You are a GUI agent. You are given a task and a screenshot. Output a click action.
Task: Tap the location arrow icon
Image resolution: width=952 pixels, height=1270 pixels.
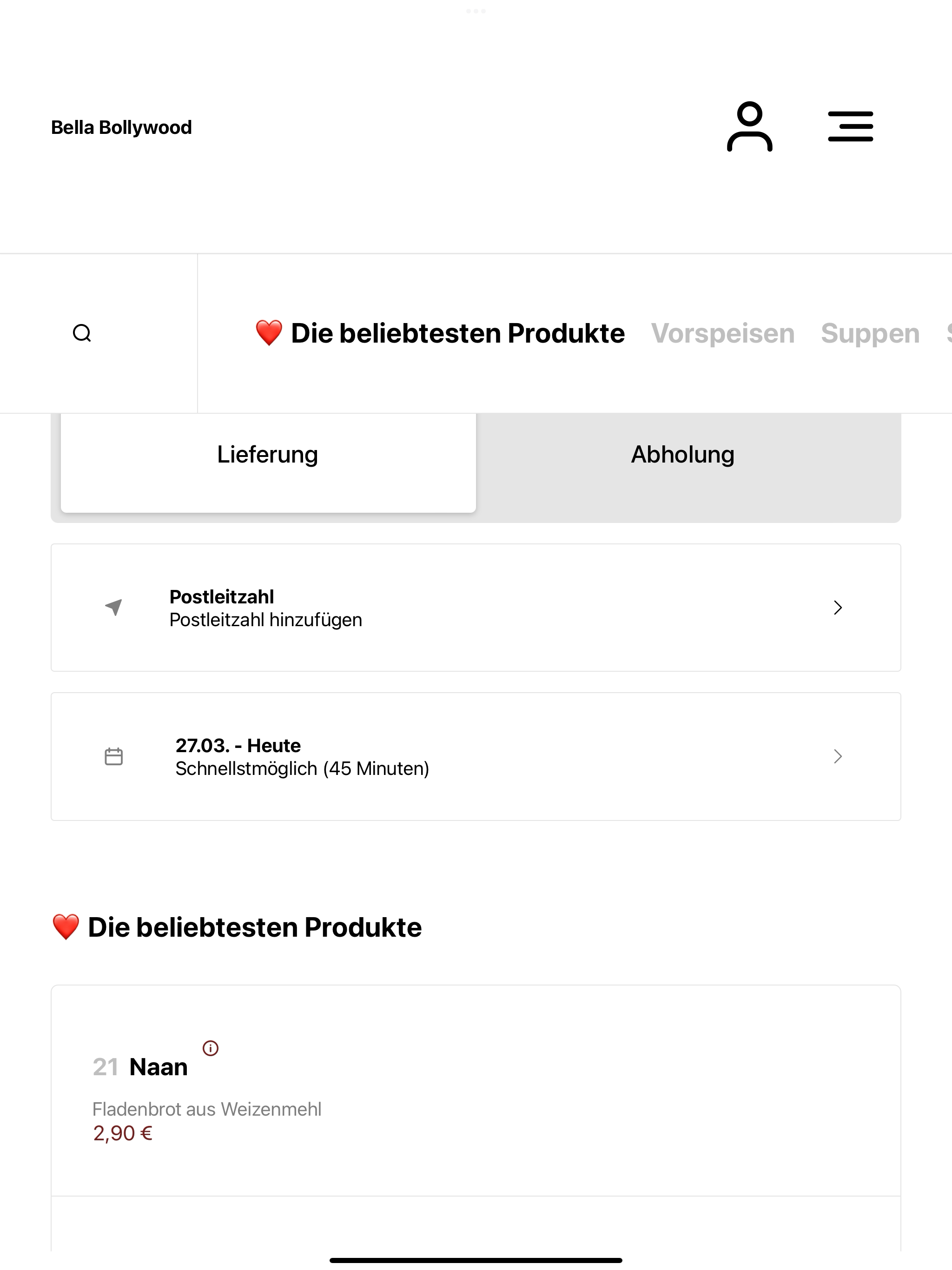pos(114,608)
